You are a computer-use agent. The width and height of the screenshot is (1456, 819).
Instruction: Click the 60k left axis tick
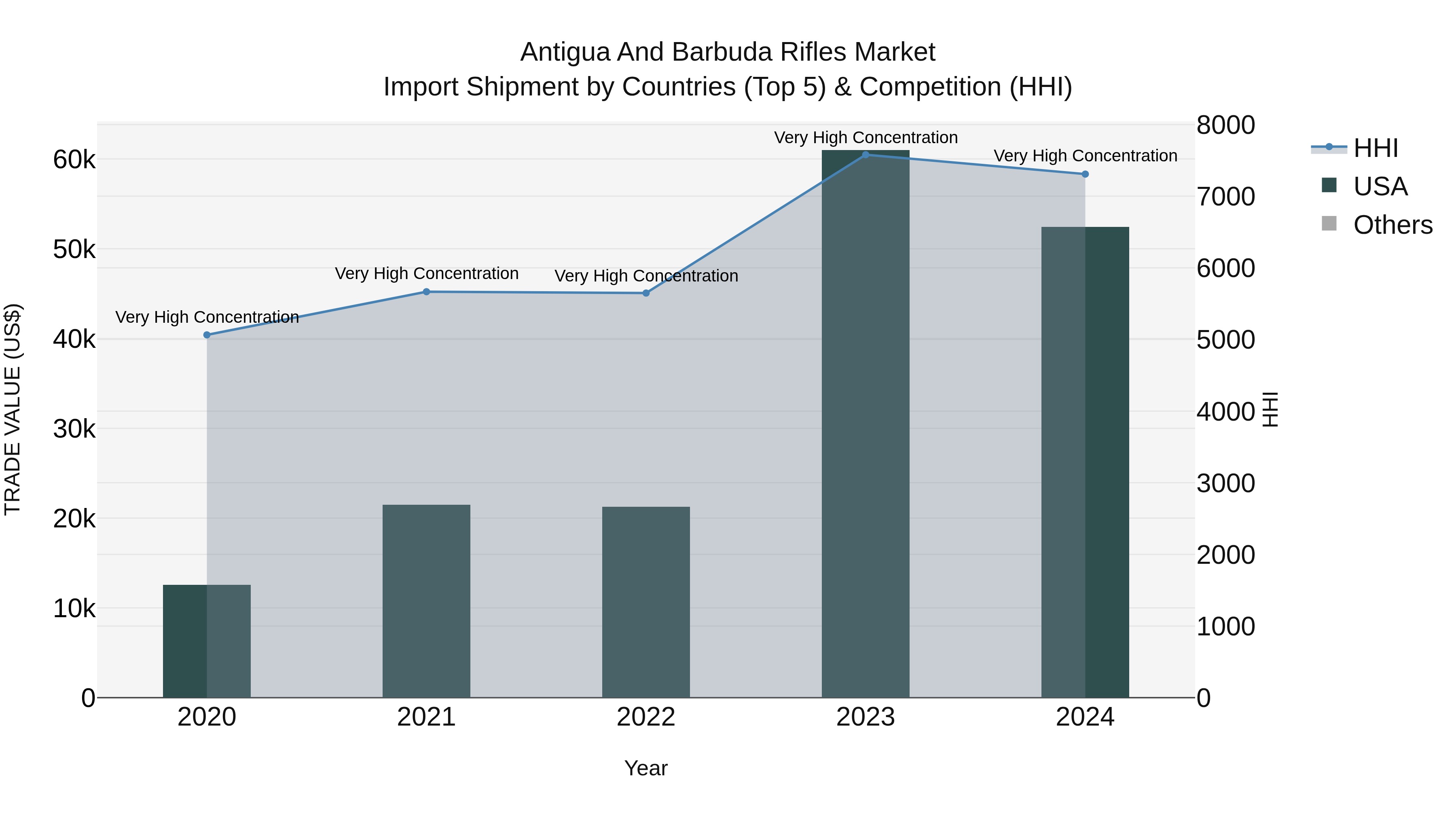74,160
